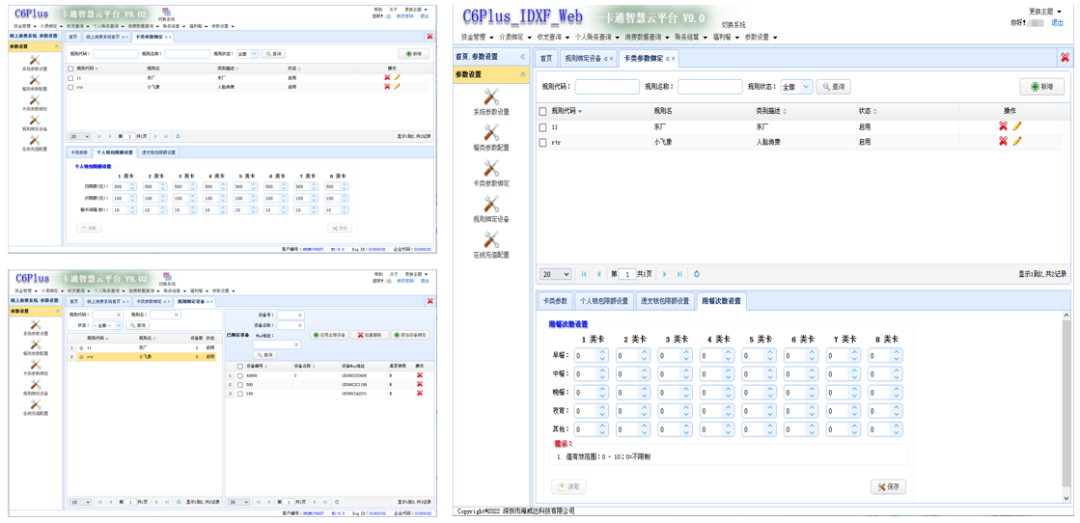This screenshot has height=523, width=1080.
Task: Open the 规则状态 全部 dropdown in C6Plus_IDXF_Web
Action: coord(806,87)
